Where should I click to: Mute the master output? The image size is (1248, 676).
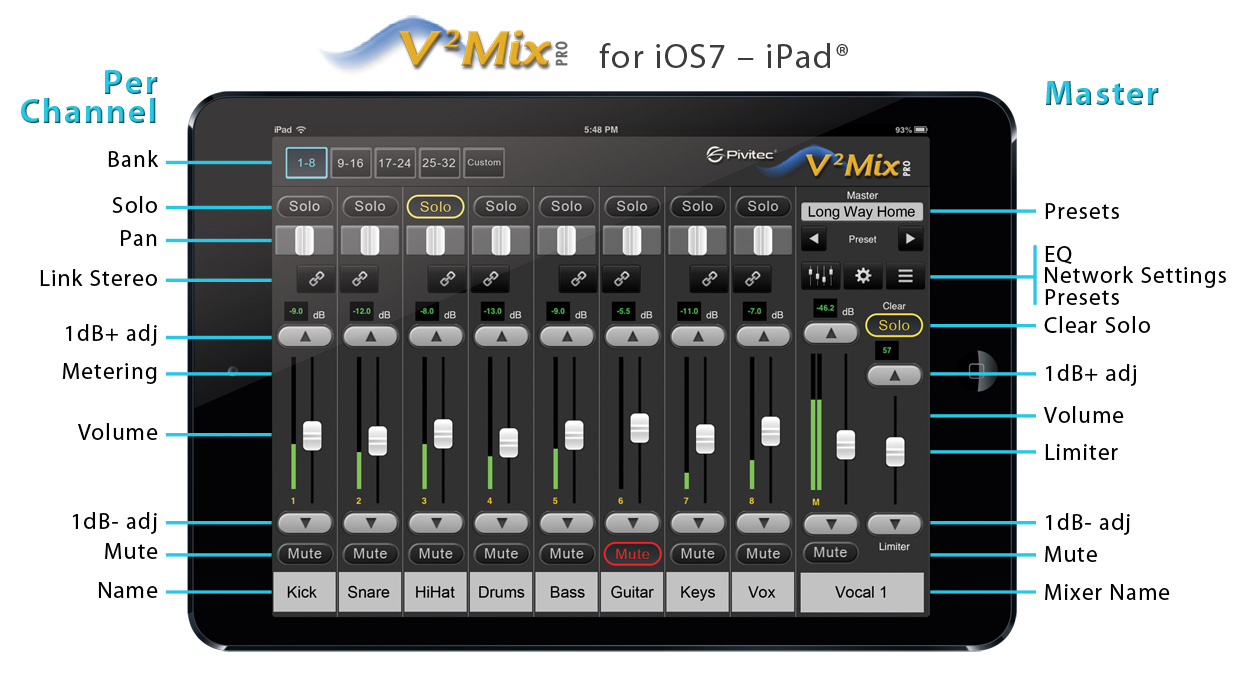tap(830, 552)
